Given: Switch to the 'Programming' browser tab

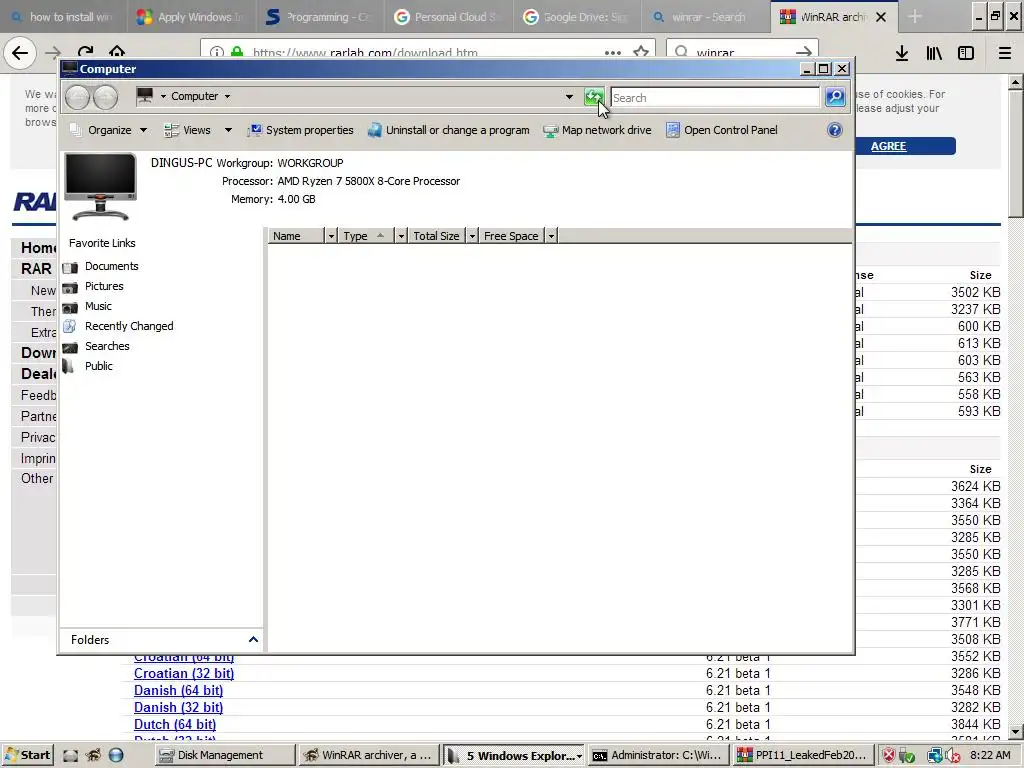Looking at the screenshot, I should click(x=318, y=17).
